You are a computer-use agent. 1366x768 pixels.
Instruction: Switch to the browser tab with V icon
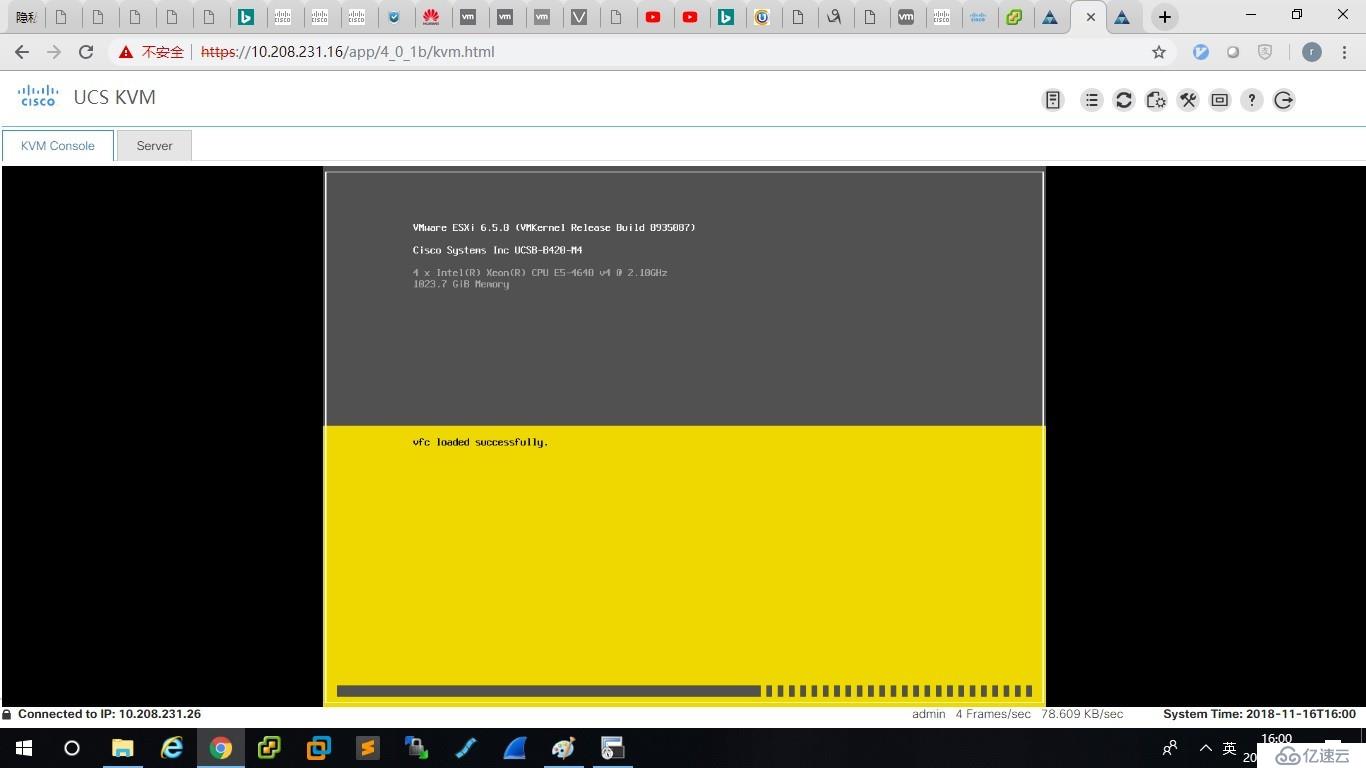[x=579, y=17]
